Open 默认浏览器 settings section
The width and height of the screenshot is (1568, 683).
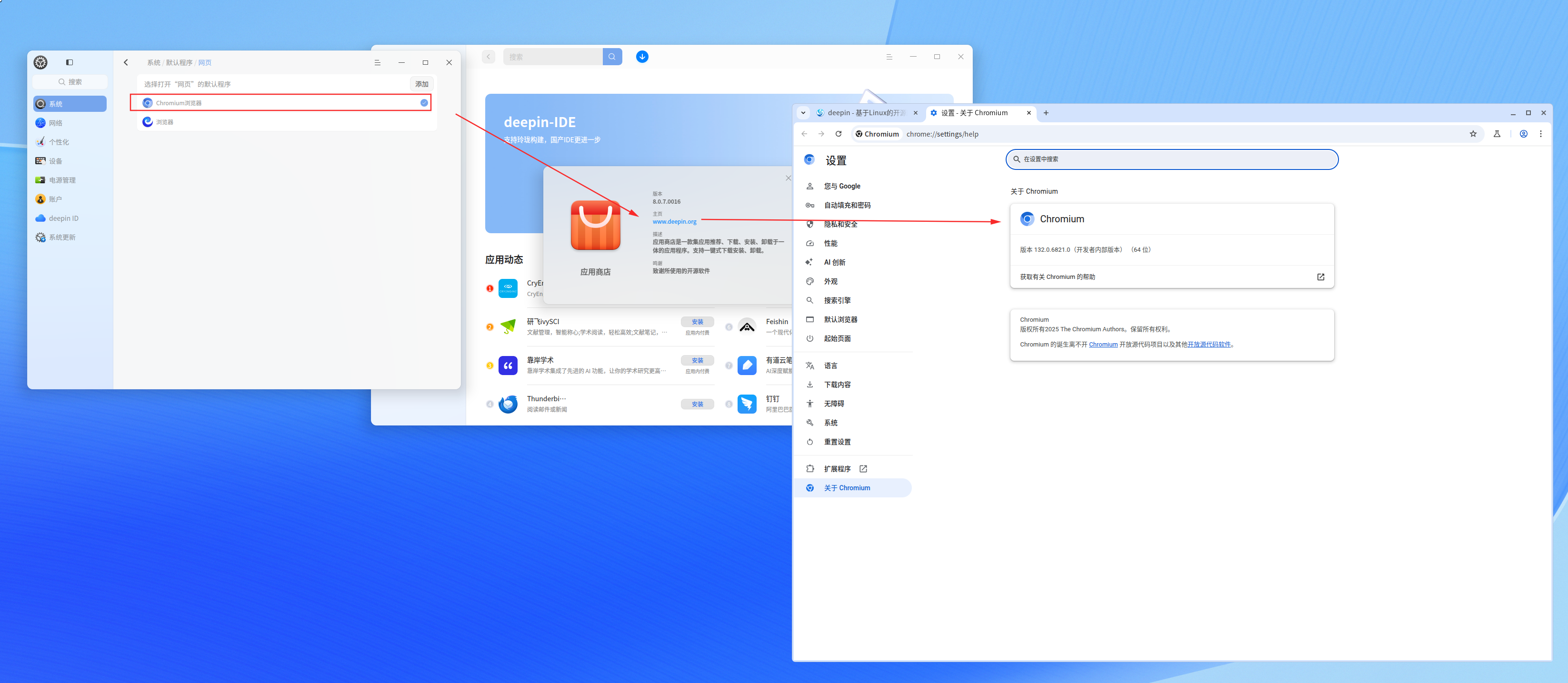840,319
